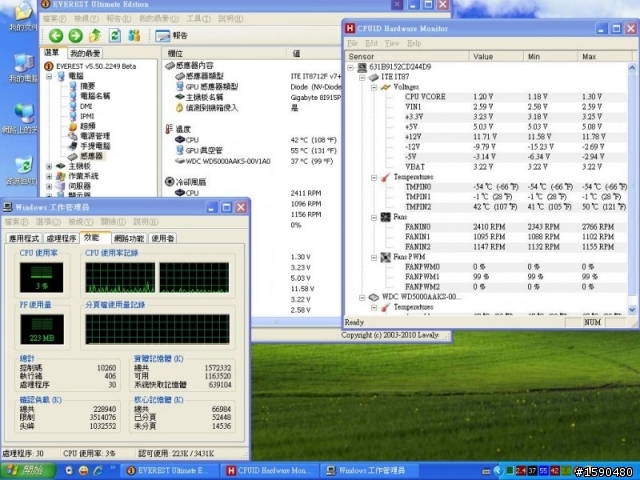Screen dimensions: 640x480
Task: Collapse the Fans group in Hardware Monitor
Action: pos(373,218)
